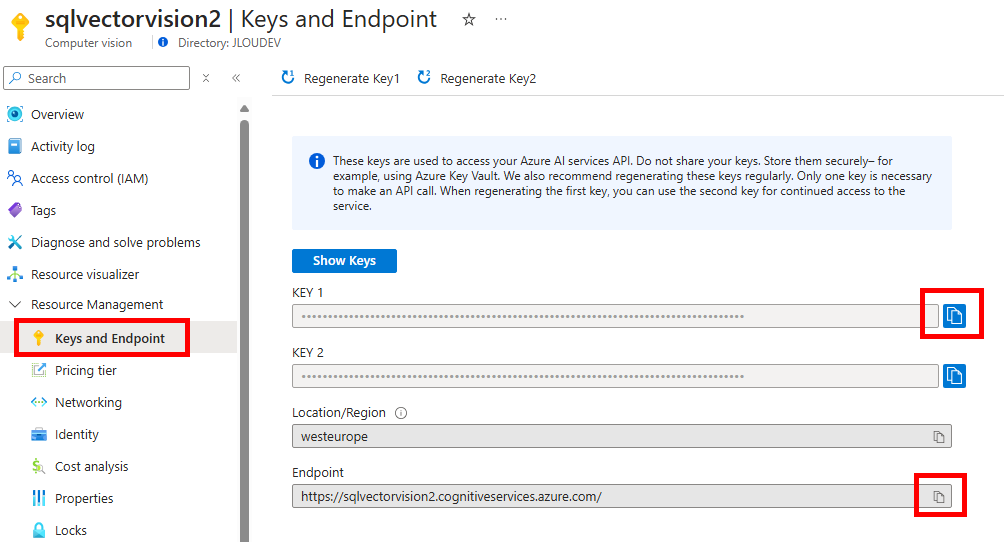1004x542 pixels.
Task: Click the Networking icon
Action: coord(38,402)
